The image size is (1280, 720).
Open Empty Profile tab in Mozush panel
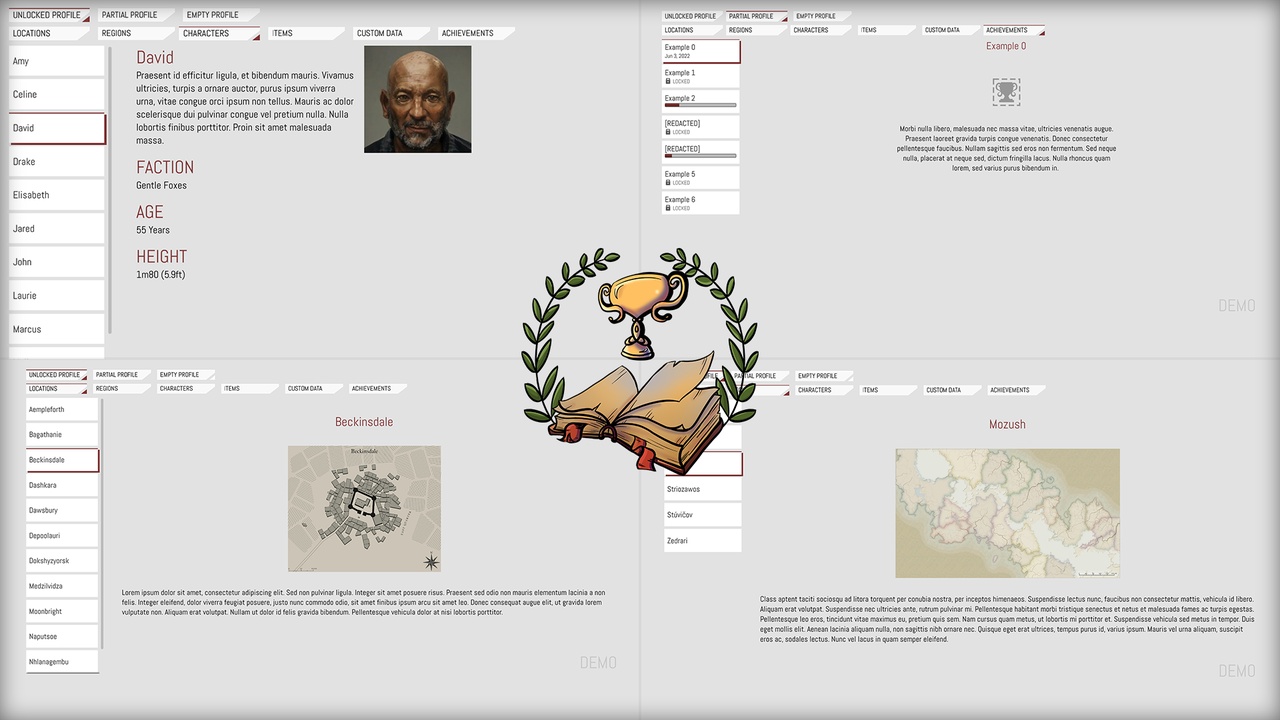click(x=823, y=376)
